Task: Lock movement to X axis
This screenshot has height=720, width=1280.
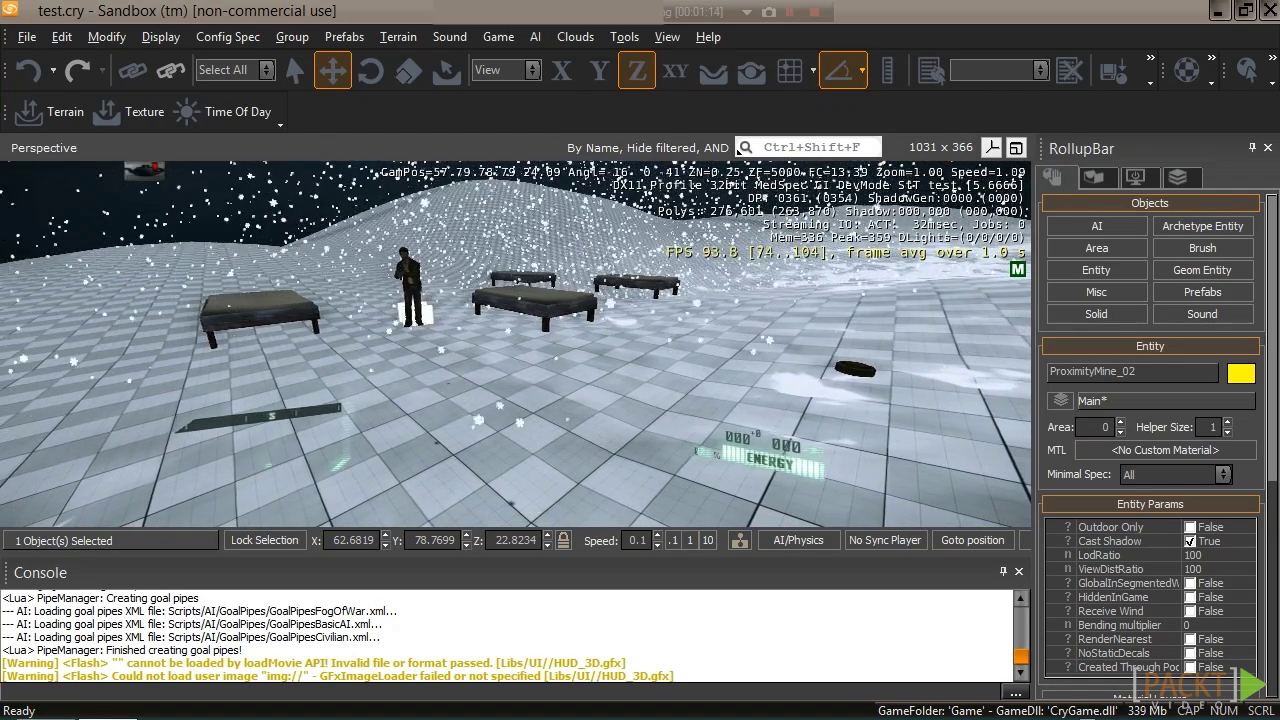Action: [x=561, y=71]
